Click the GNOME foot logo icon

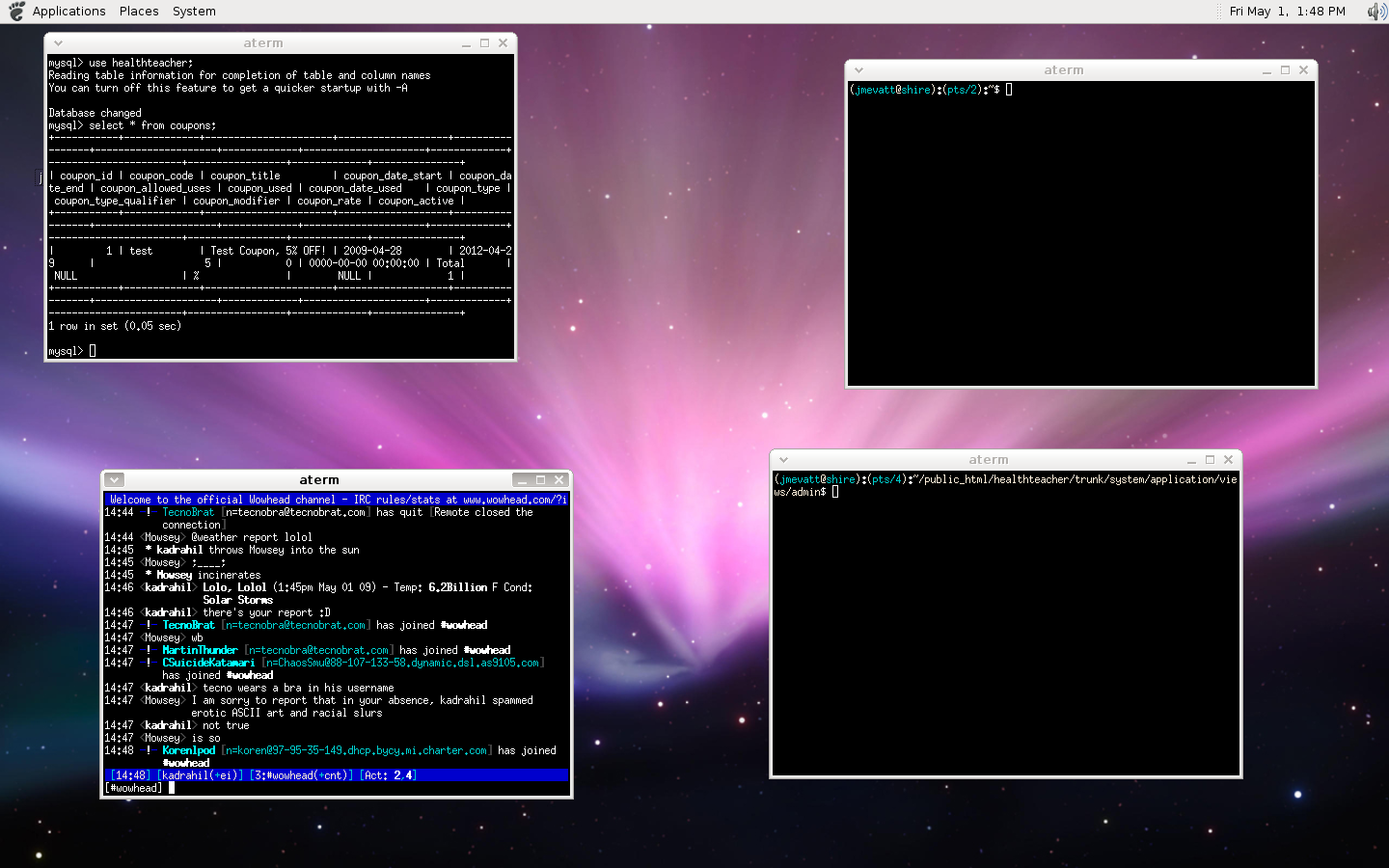16,12
